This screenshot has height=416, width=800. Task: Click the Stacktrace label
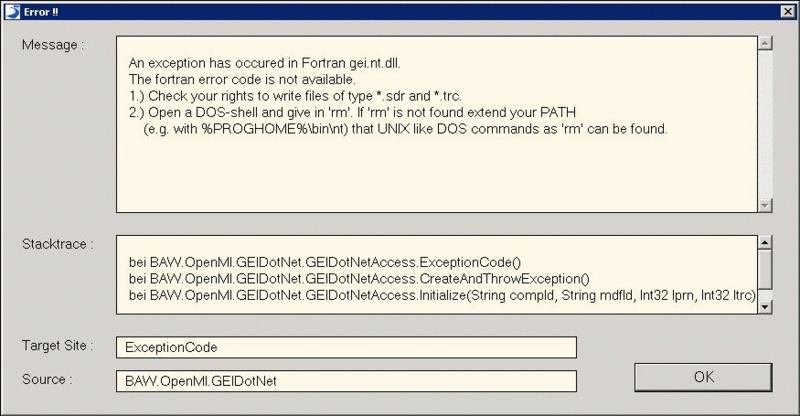(x=57, y=244)
